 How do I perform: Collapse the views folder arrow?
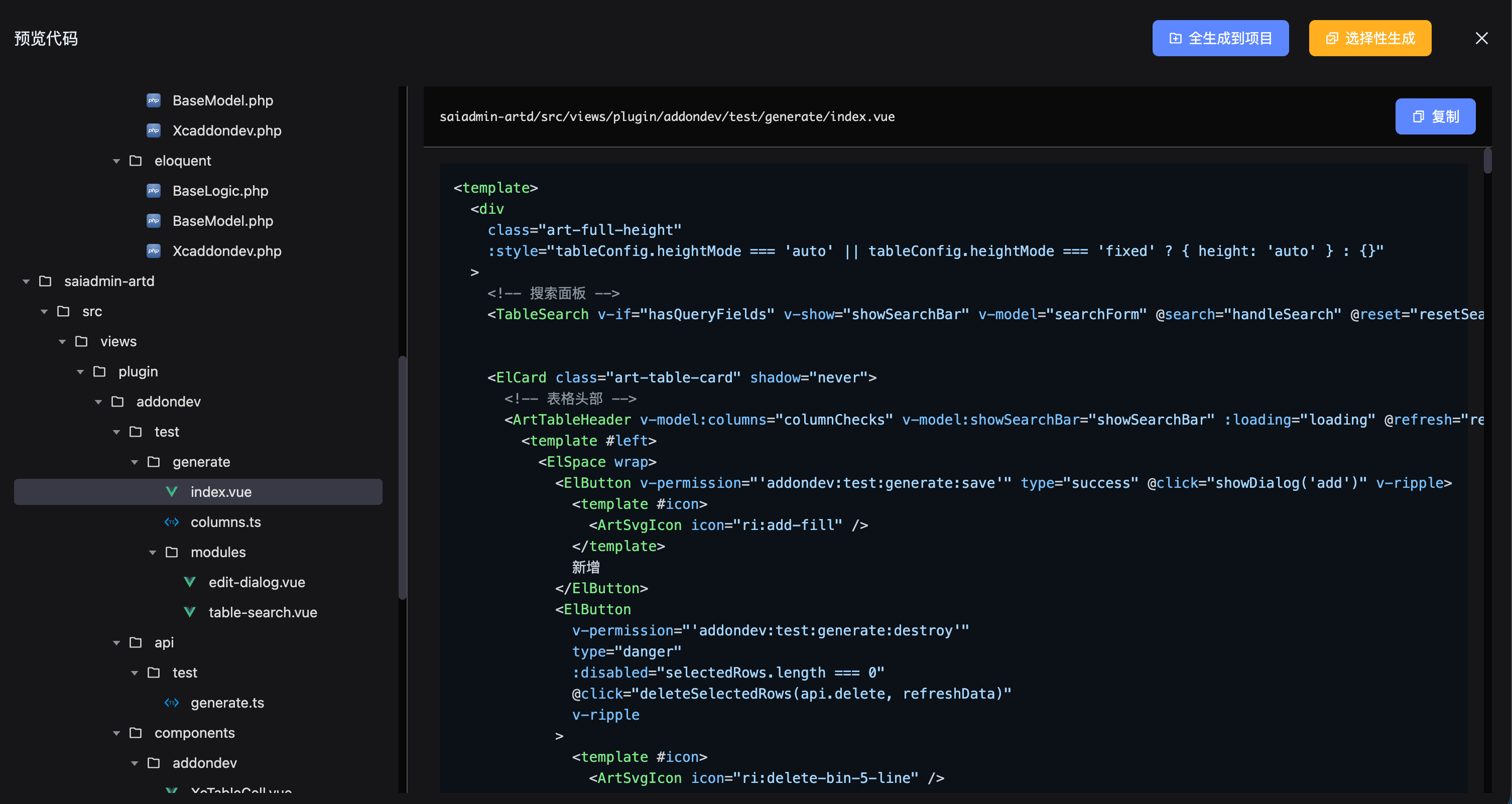(x=62, y=342)
